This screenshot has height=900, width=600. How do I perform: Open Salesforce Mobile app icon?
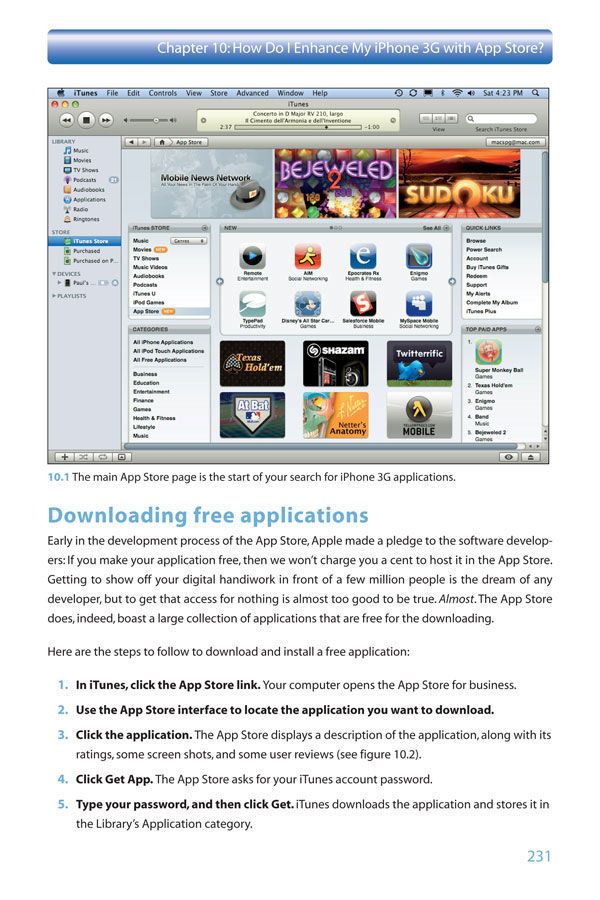[363, 304]
